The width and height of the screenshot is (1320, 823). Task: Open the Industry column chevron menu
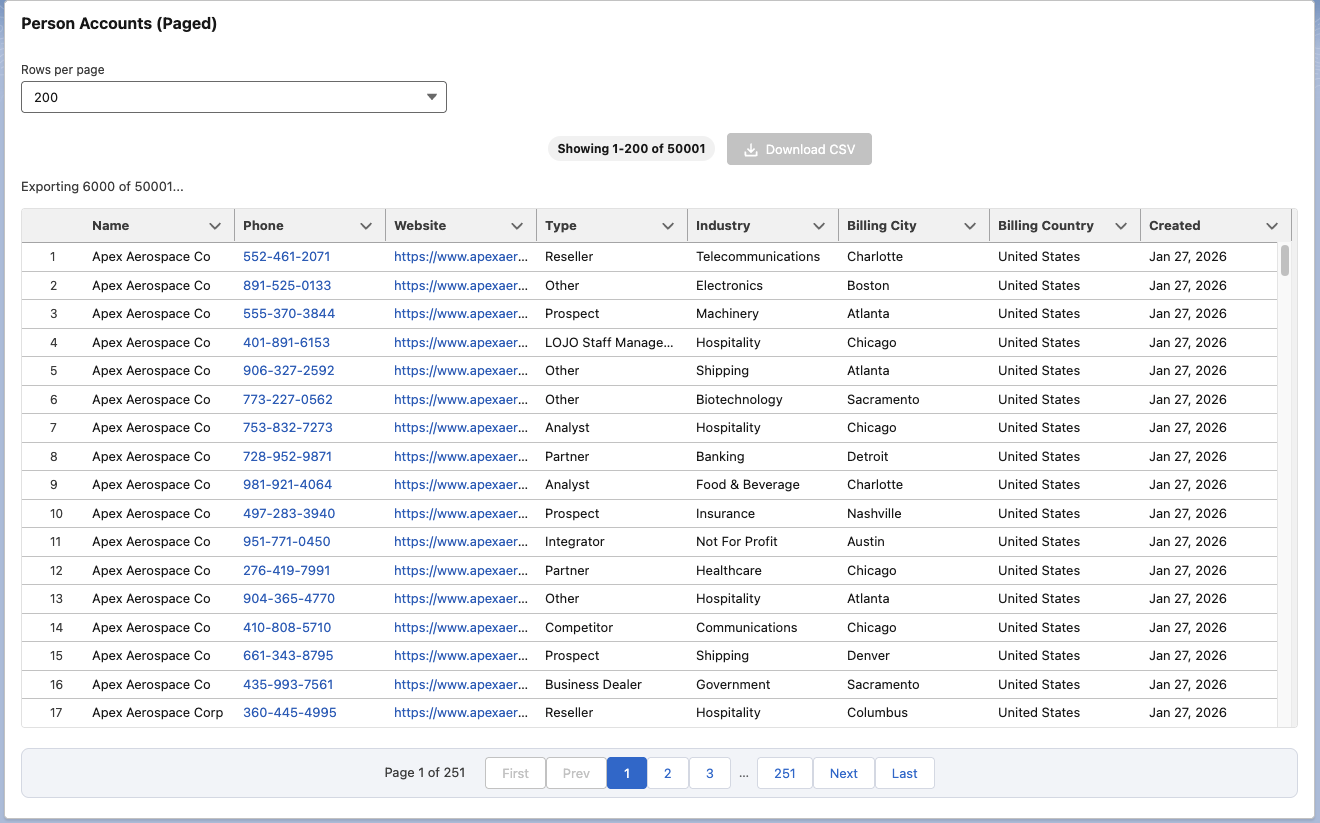819,226
